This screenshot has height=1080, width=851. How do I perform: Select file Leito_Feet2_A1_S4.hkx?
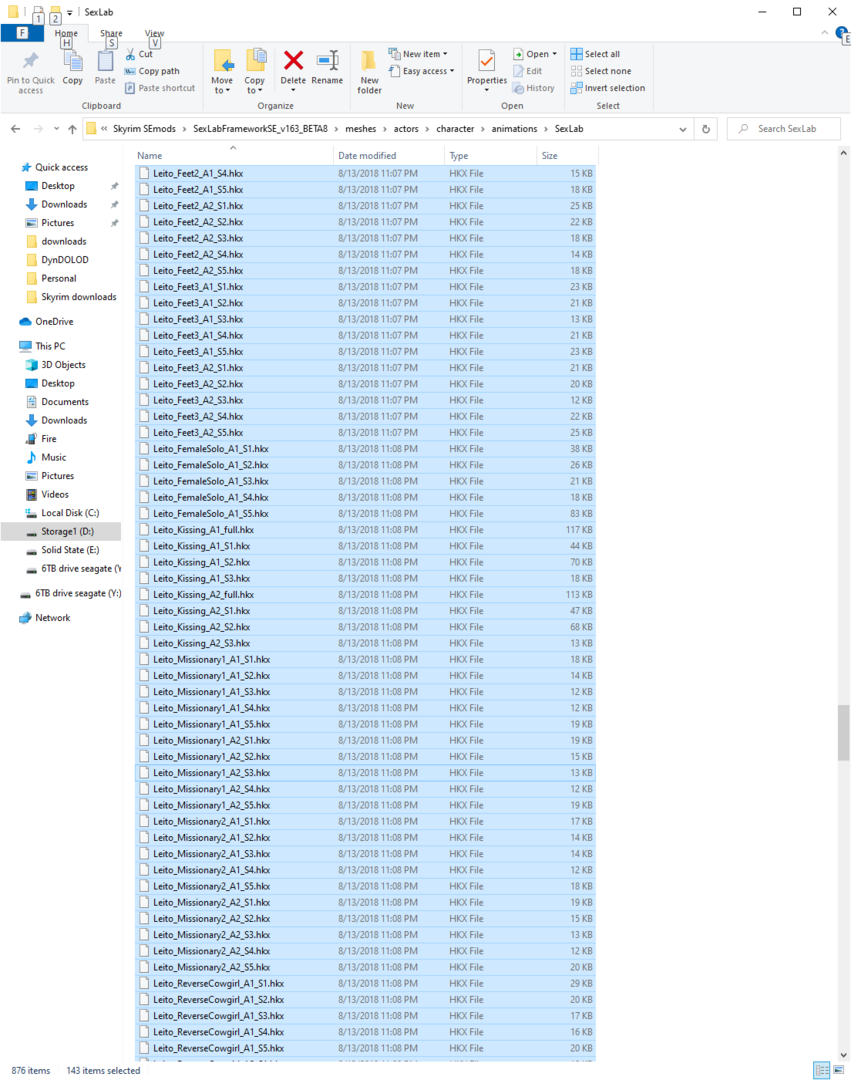click(366, 174)
